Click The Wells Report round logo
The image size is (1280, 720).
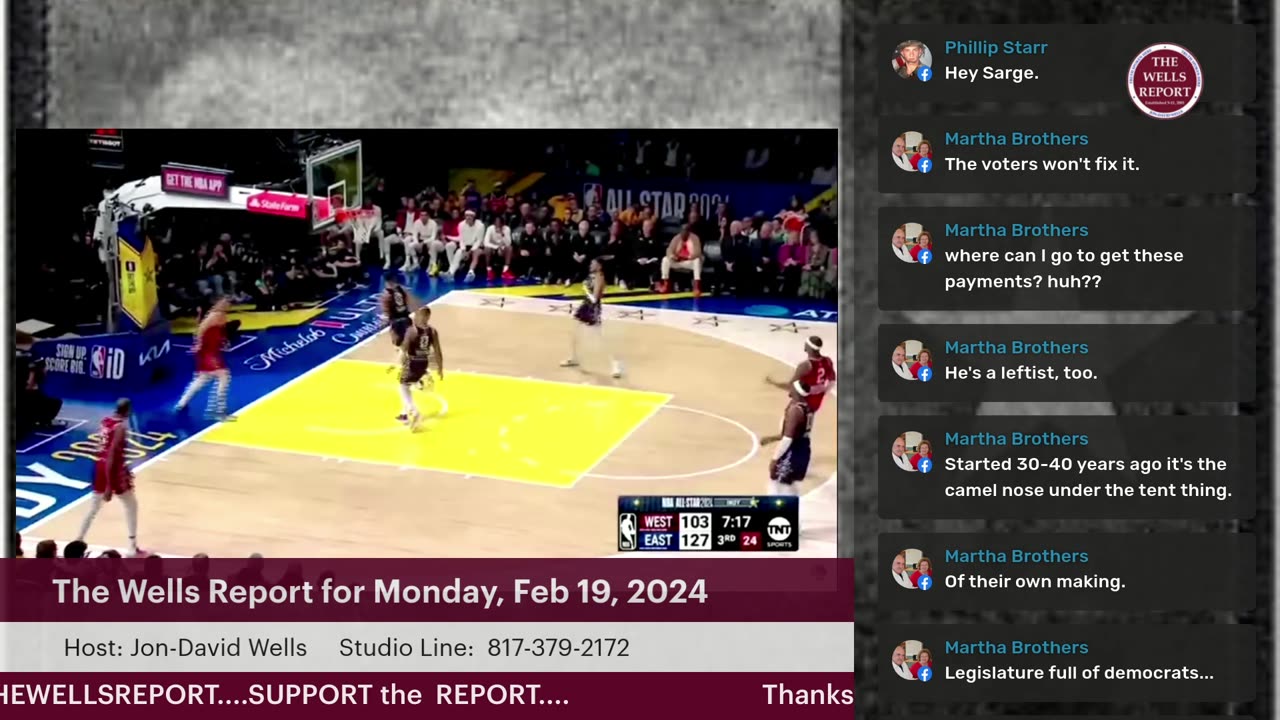click(1164, 80)
